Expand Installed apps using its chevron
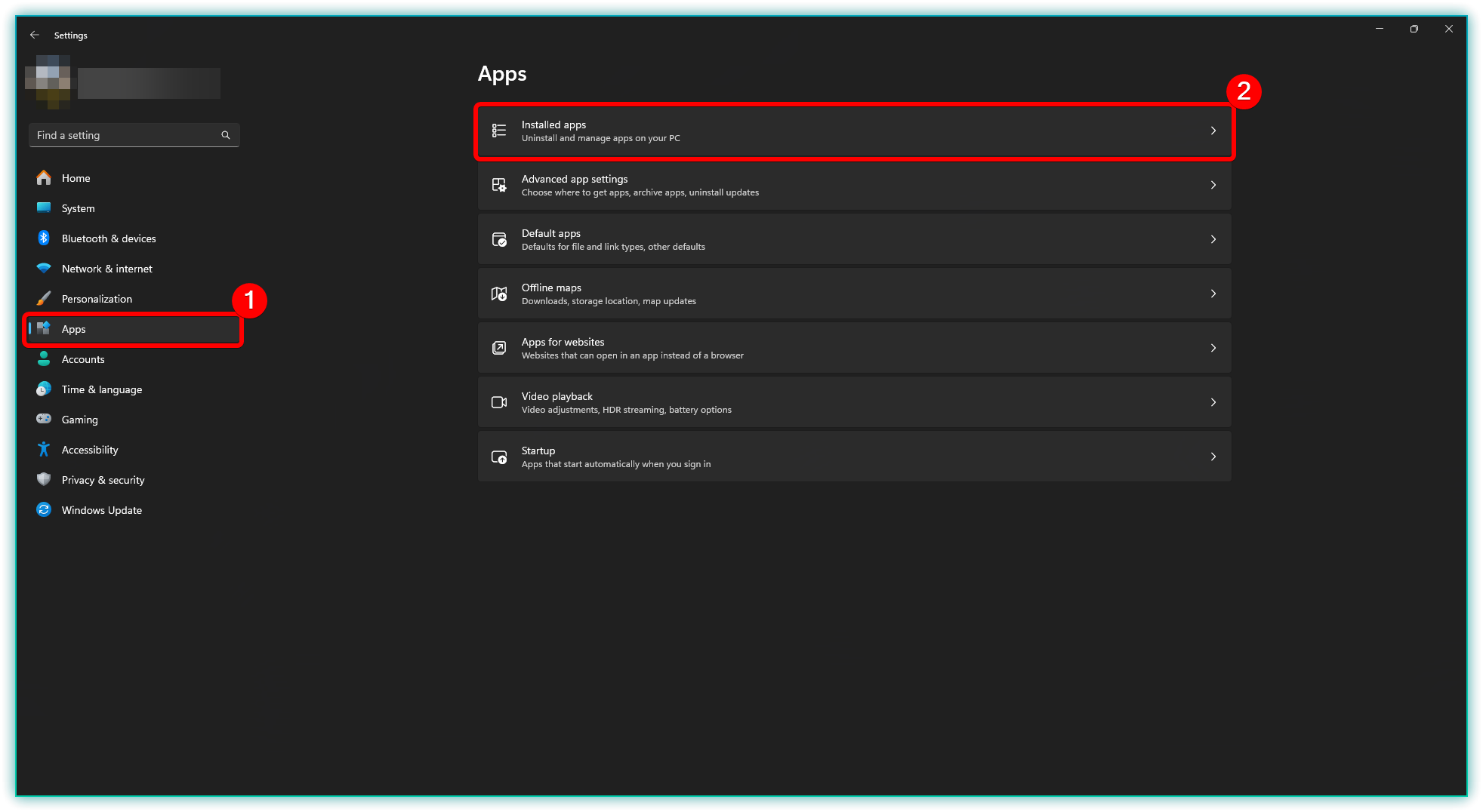Viewport: 1483px width, 812px height. (x=1213, y=131)
